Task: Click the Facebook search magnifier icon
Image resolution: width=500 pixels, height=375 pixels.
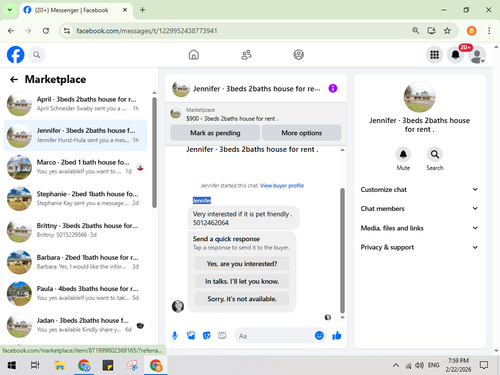Action: tap(37, 55)
